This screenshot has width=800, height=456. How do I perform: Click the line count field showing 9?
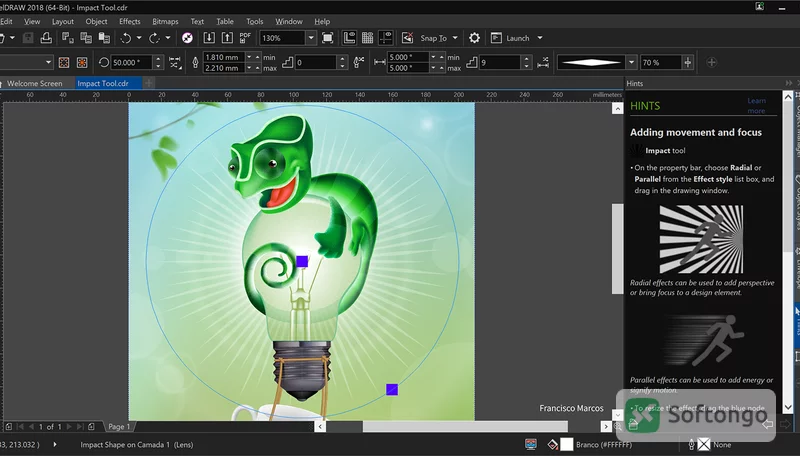(499, 63)
